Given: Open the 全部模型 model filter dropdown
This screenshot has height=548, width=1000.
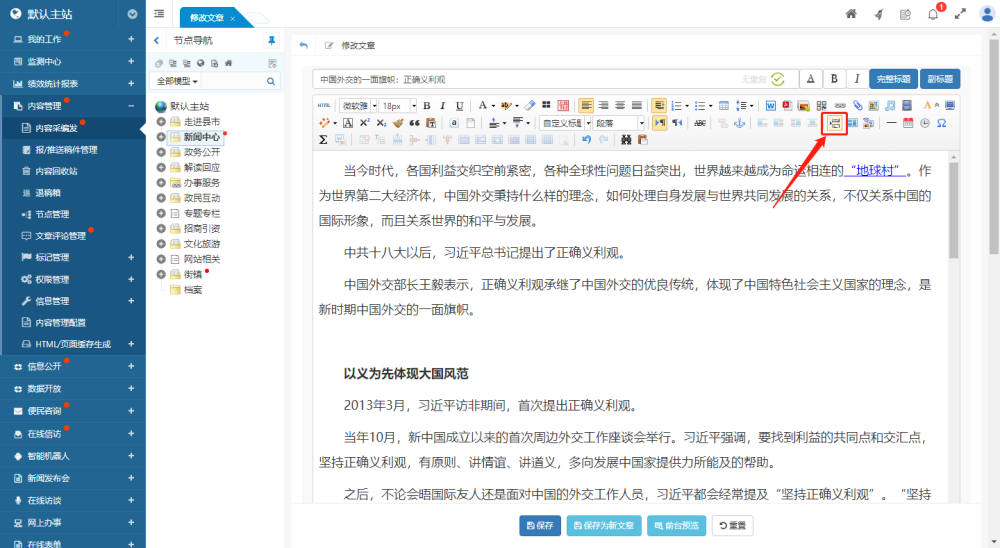Looking at the screenshot, I should [175, 80].
